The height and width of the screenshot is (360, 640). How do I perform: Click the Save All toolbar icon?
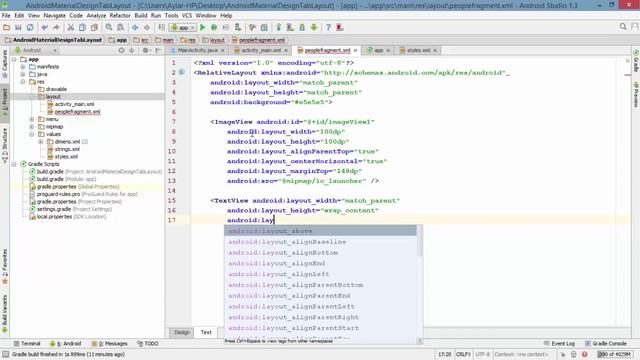[x=18, y=27]
